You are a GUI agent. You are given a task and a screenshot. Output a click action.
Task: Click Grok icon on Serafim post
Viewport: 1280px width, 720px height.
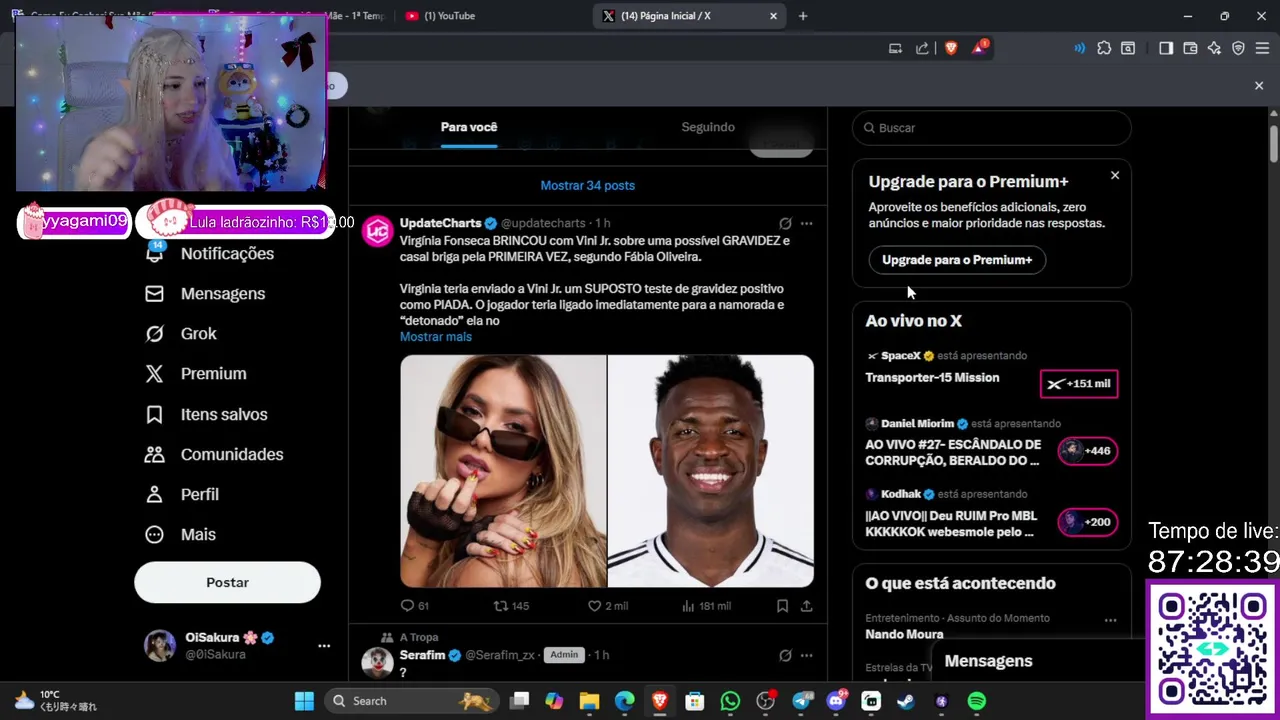(785, 655)
